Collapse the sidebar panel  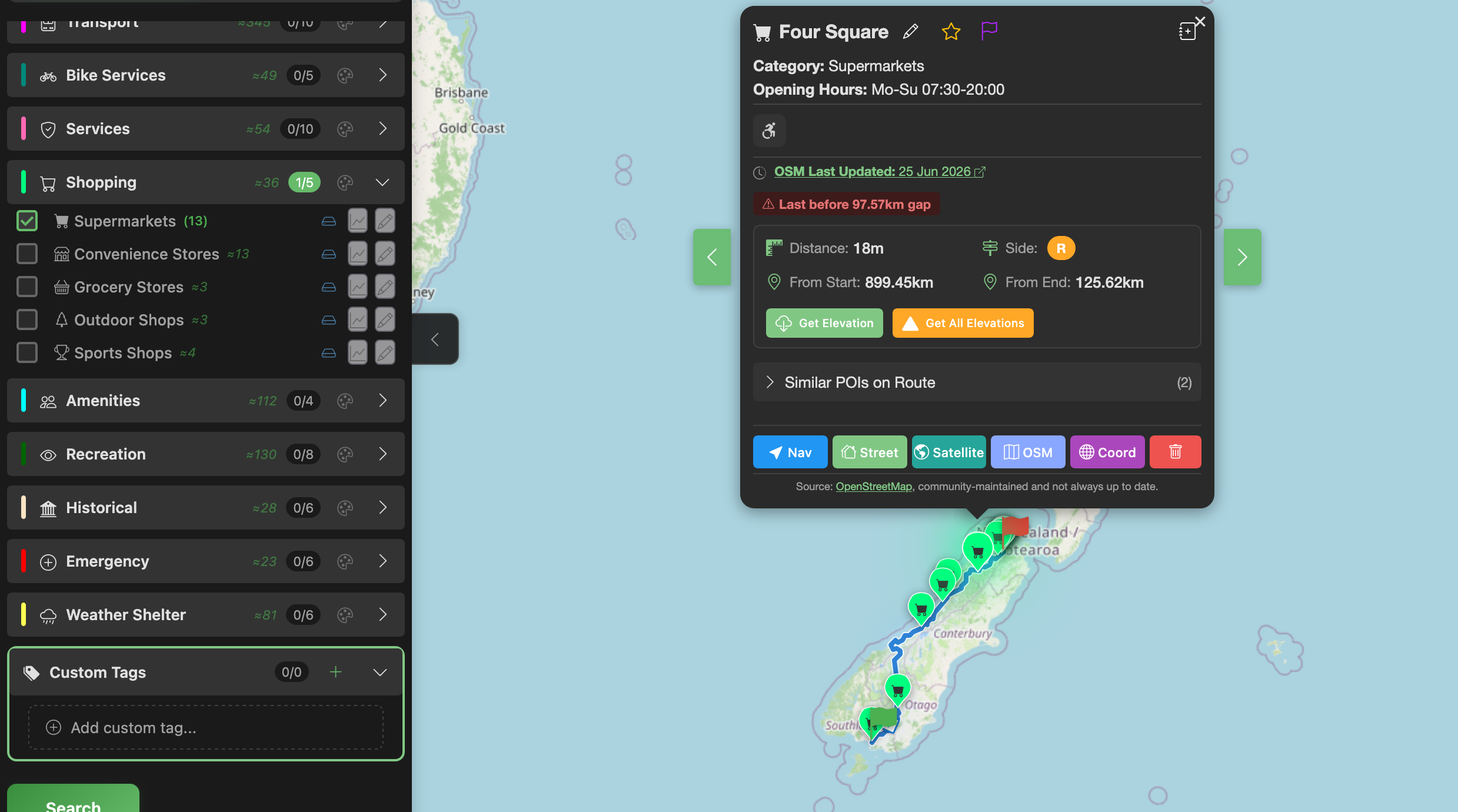click(x=435, y=339)
